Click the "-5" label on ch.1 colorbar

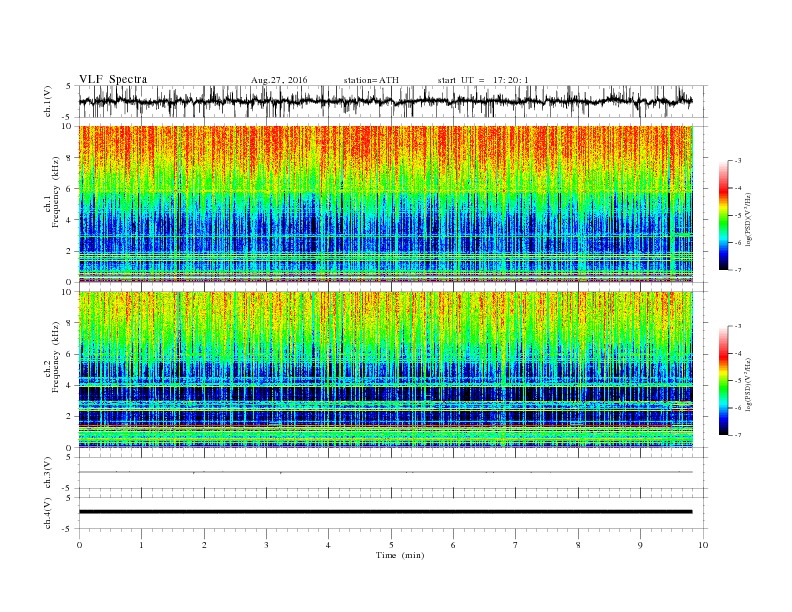pos(738,216)
